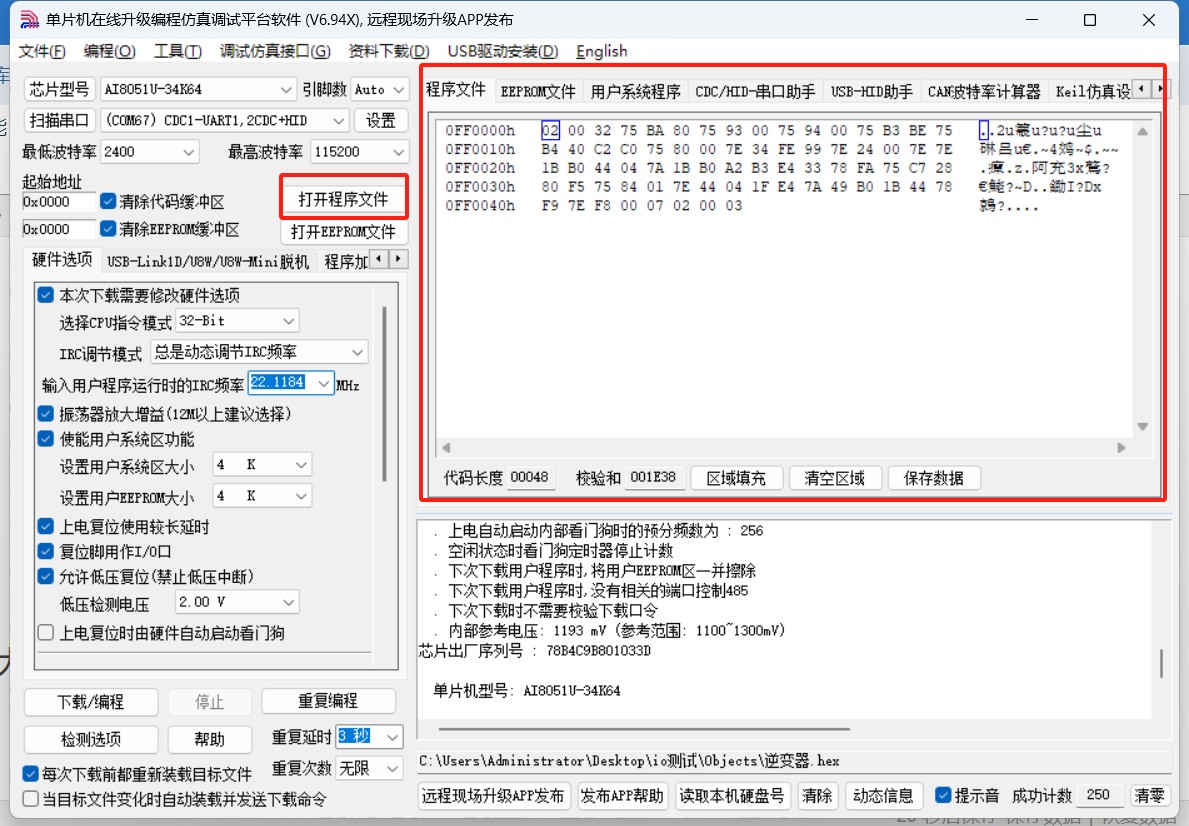Click 重复编程 button
The height and width of the screenshot is (826, 1189).
coord(328,701)
